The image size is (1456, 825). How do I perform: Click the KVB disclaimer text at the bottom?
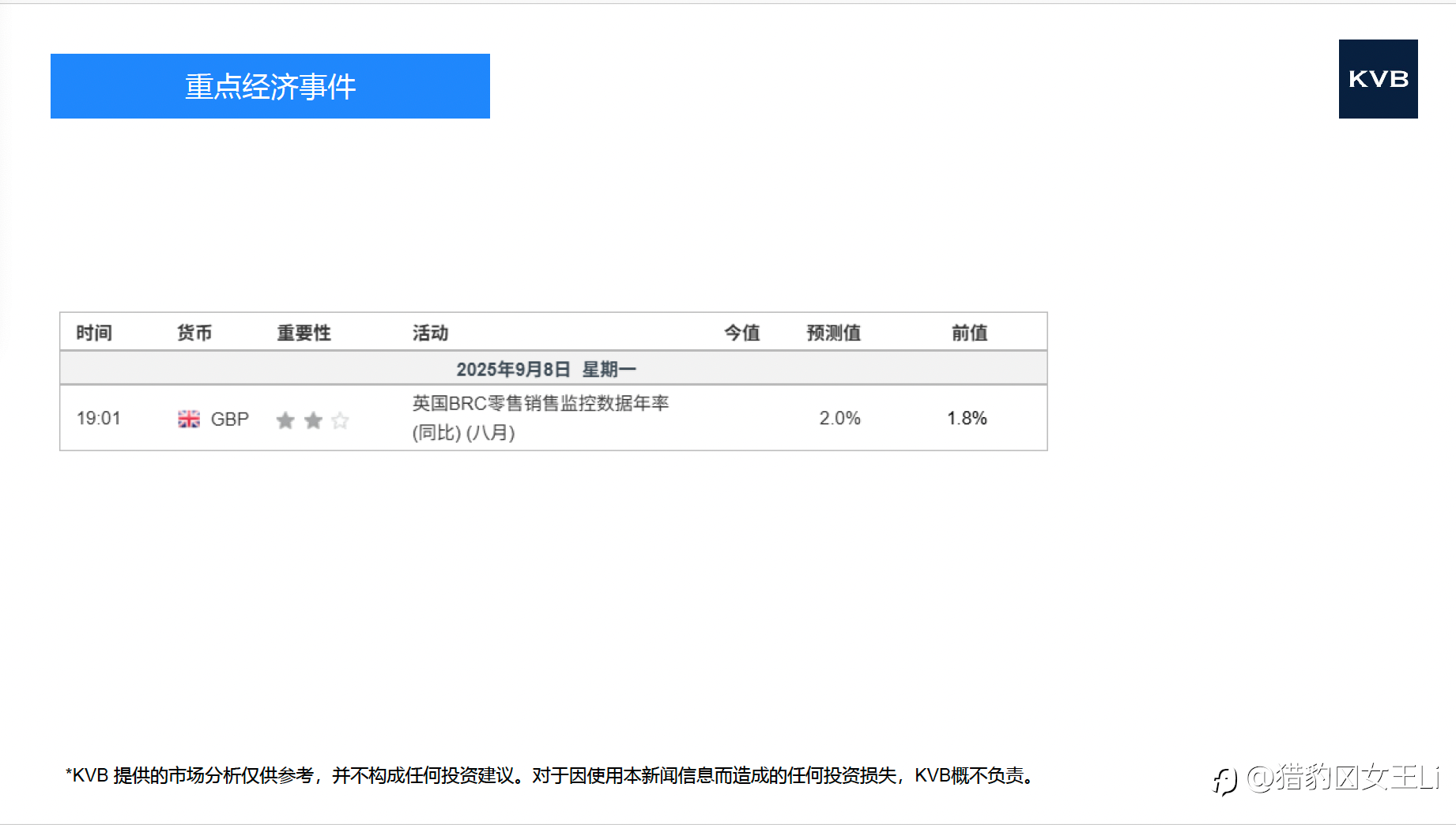pos(550,776)
